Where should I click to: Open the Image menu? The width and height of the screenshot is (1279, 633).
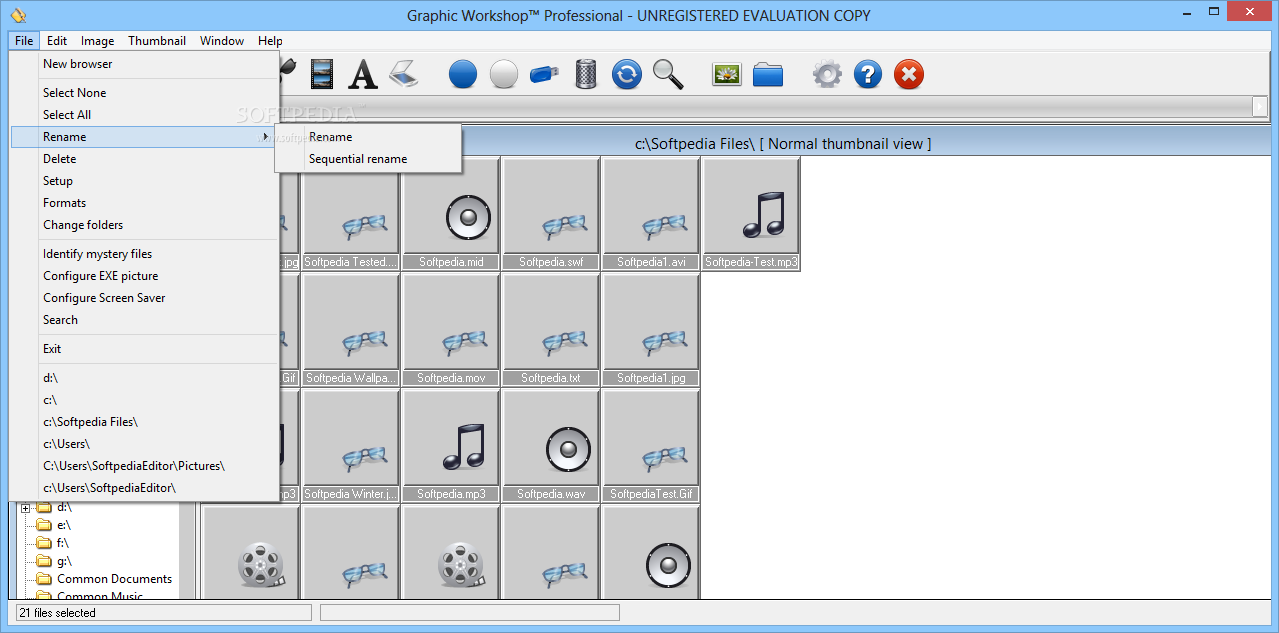(97, 41)
